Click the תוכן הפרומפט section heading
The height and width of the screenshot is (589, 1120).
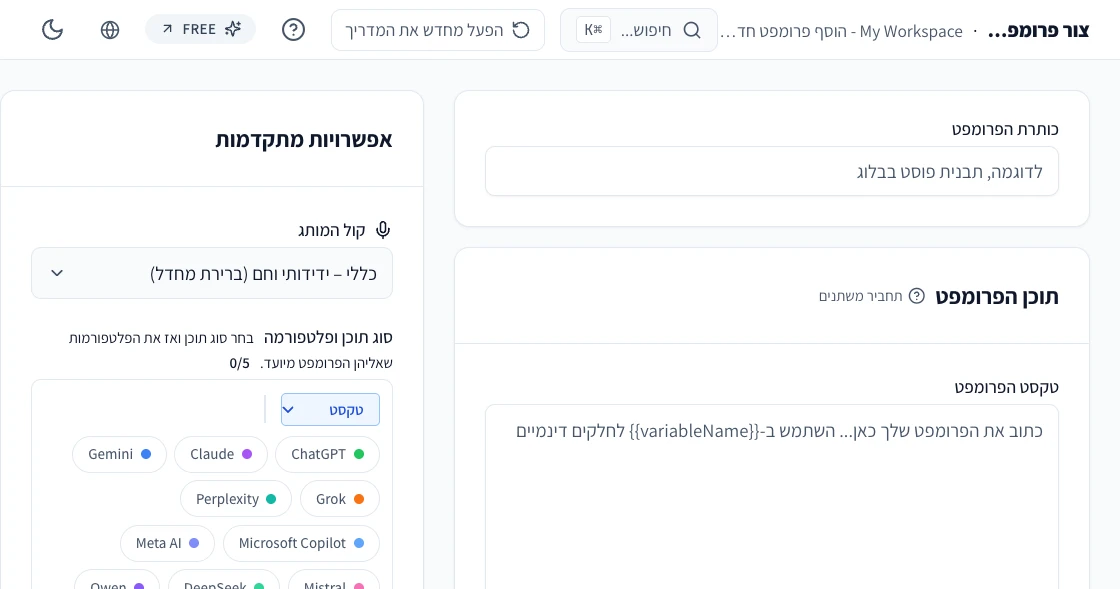click(x=997, y=296)
